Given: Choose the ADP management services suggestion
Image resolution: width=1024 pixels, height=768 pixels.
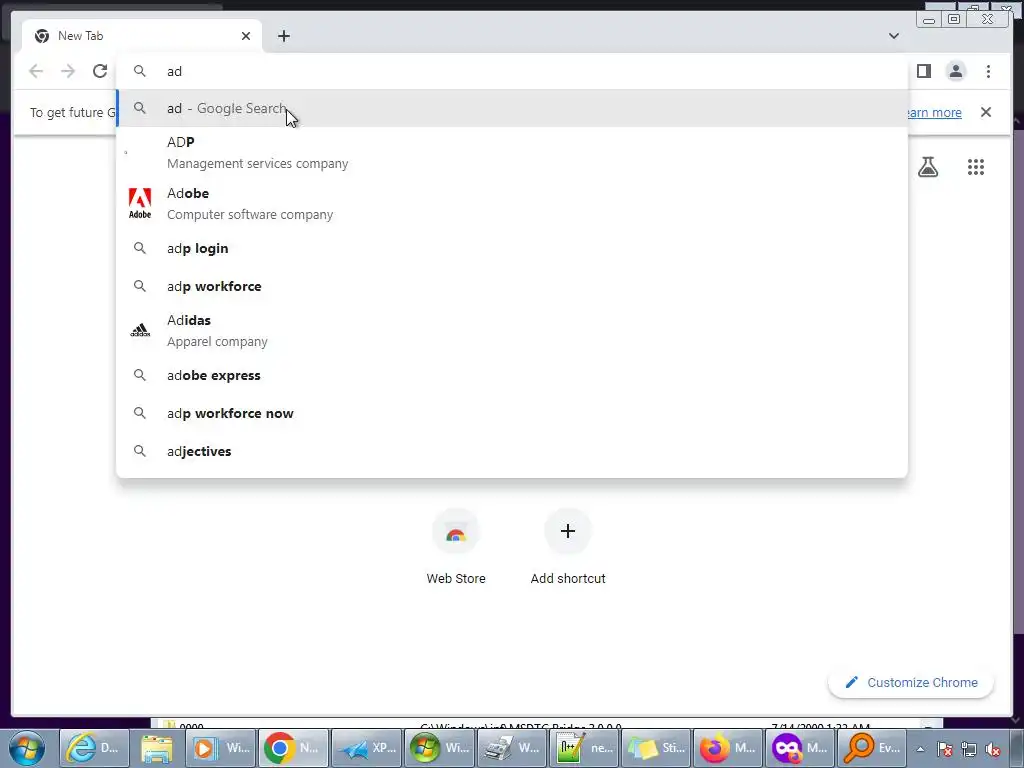Looking at the screenshot, I should point(512,152).
